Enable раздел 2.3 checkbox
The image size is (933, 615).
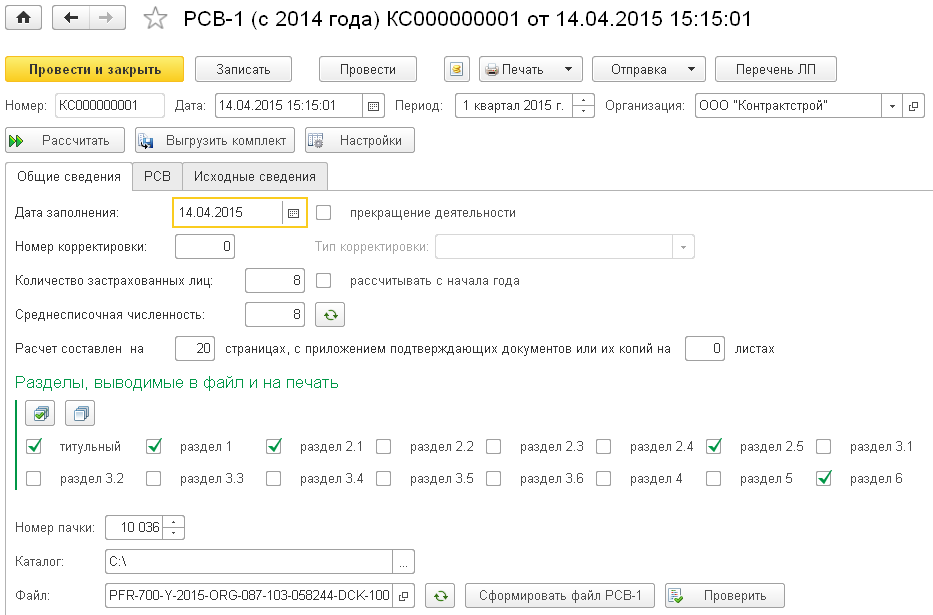[494, 446]
